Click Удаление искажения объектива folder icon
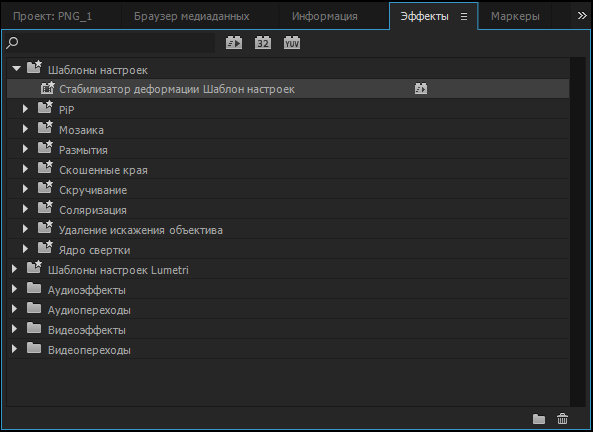Viewport: 593px width, 432px height. click(45, 227)
